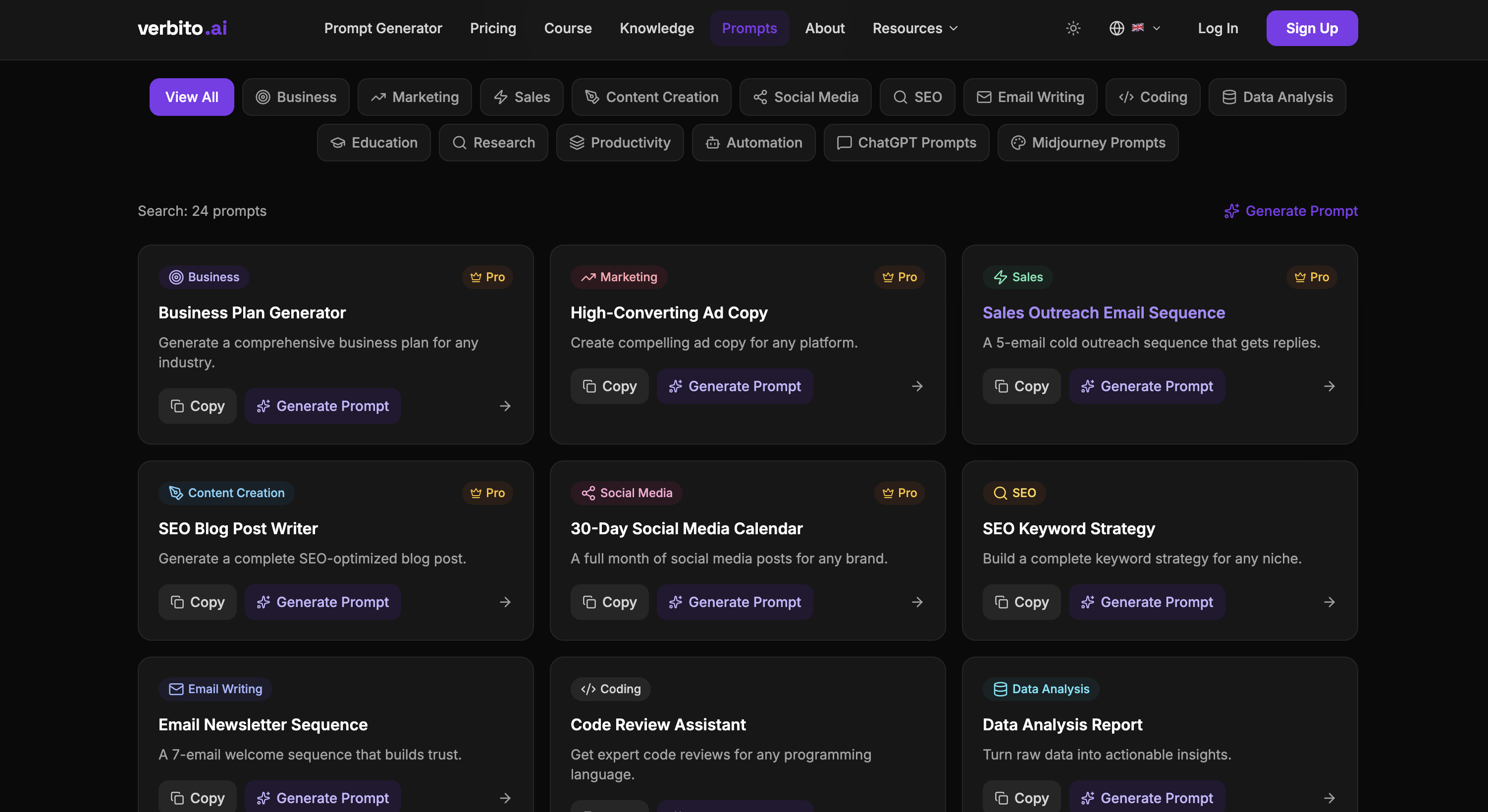
Task: Open the Knowledge nav item
Action: [x=657, y=28]
